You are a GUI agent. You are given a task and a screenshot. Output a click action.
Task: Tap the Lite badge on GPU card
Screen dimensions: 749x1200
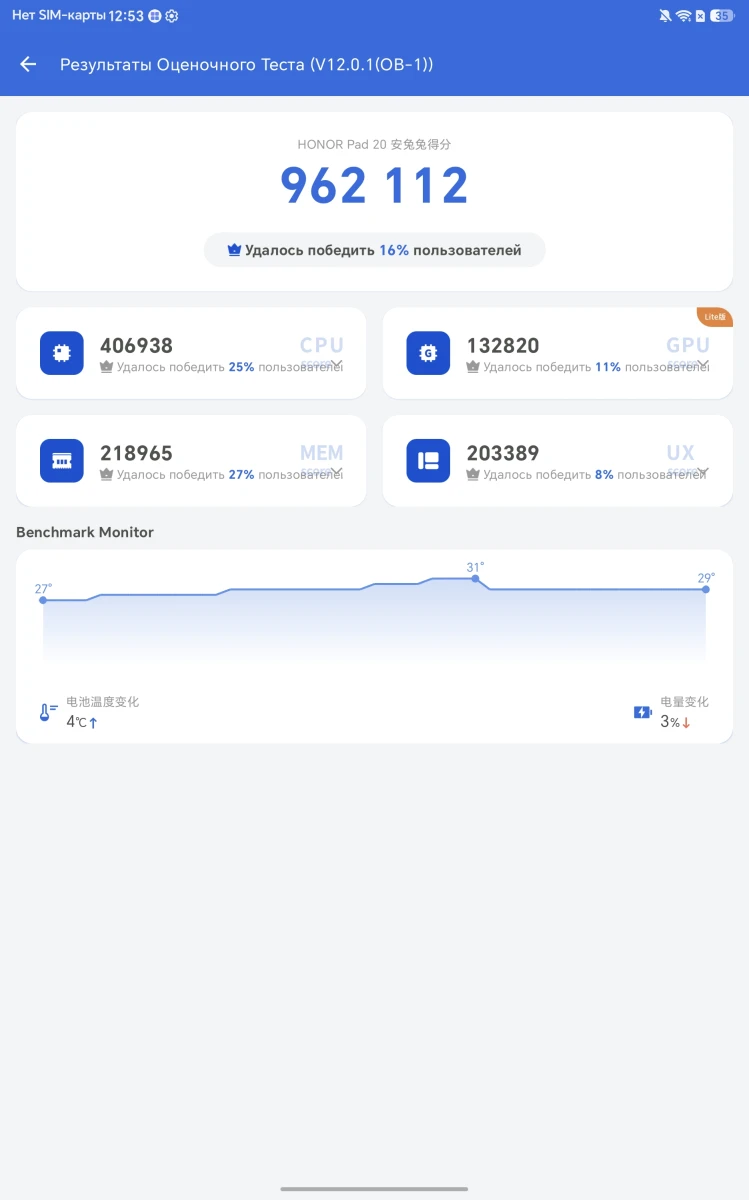[715, 317]
